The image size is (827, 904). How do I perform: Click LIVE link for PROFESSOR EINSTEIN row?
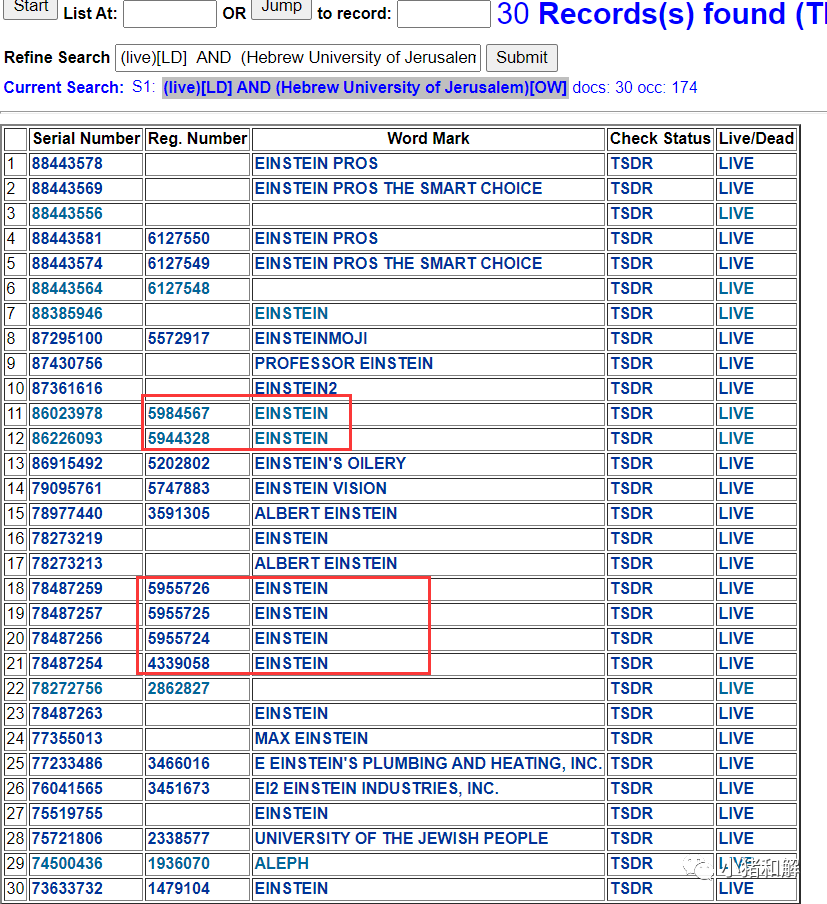click(736, 363)
